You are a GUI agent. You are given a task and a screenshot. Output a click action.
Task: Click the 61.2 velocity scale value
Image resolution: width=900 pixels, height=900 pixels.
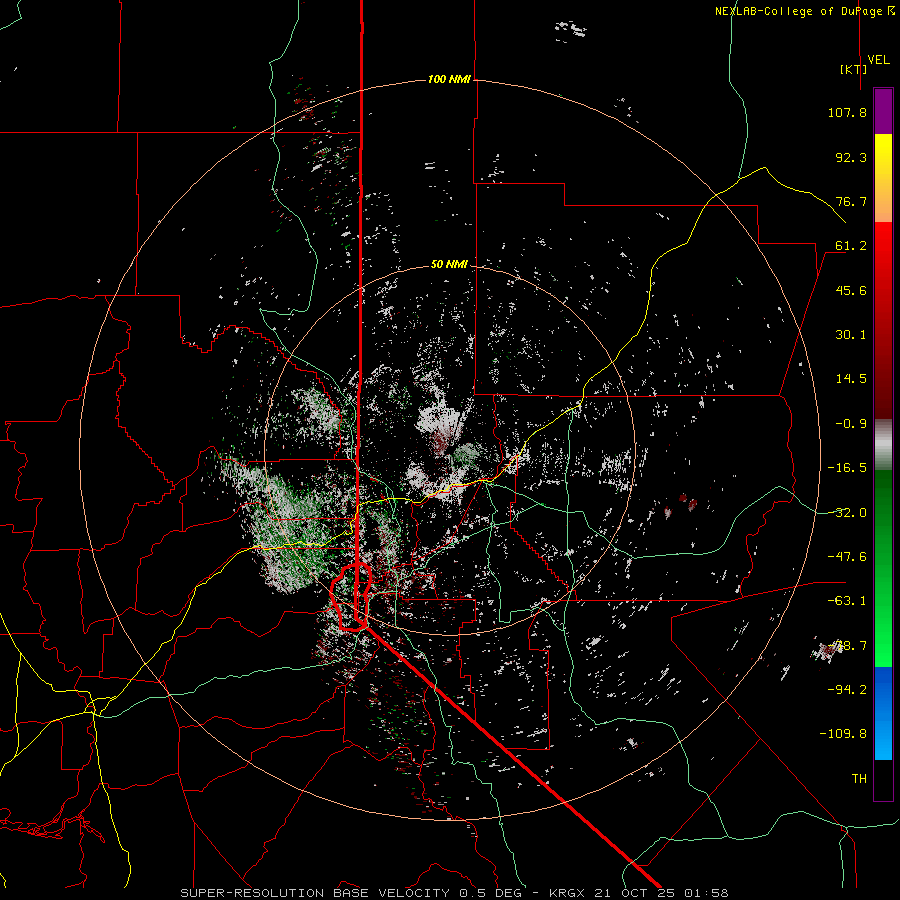pos(851,246)
